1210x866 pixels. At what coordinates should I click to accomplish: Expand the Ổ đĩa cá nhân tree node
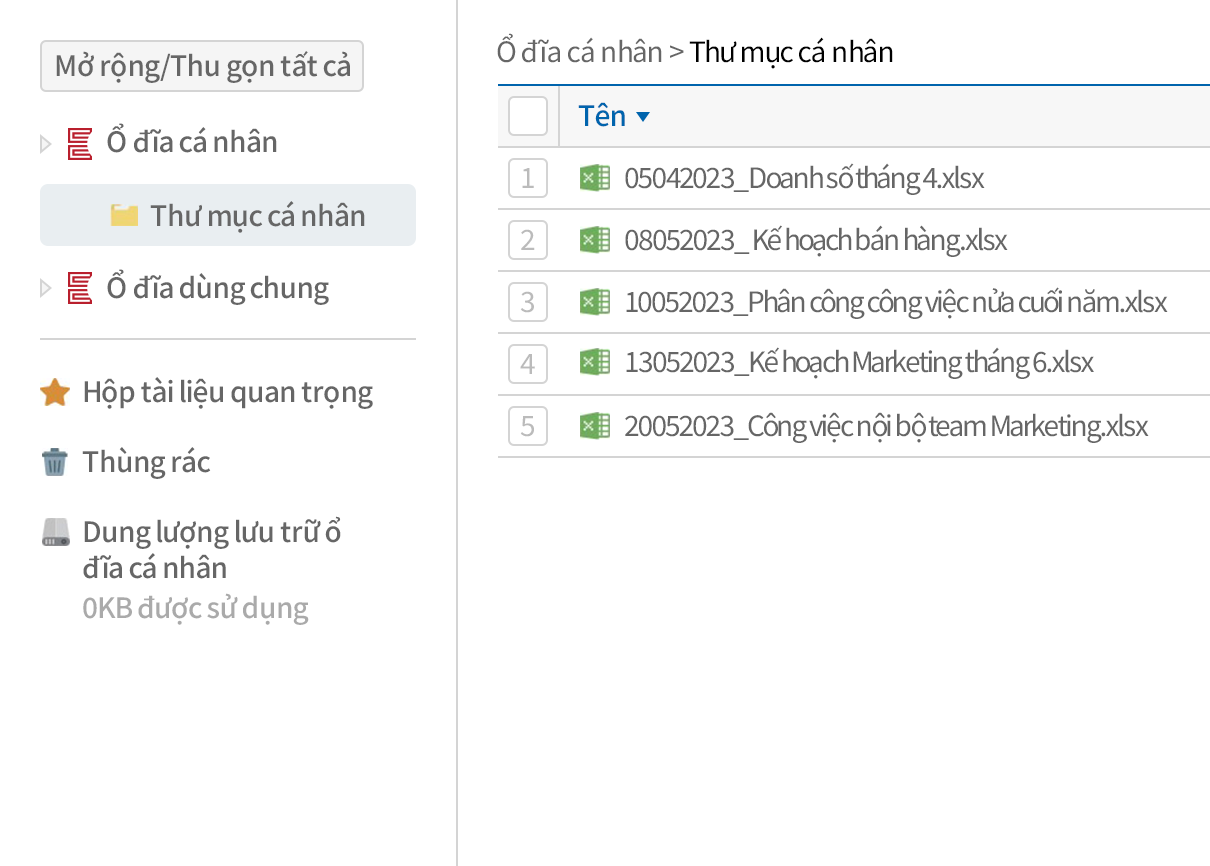click(x=44, y=141)
